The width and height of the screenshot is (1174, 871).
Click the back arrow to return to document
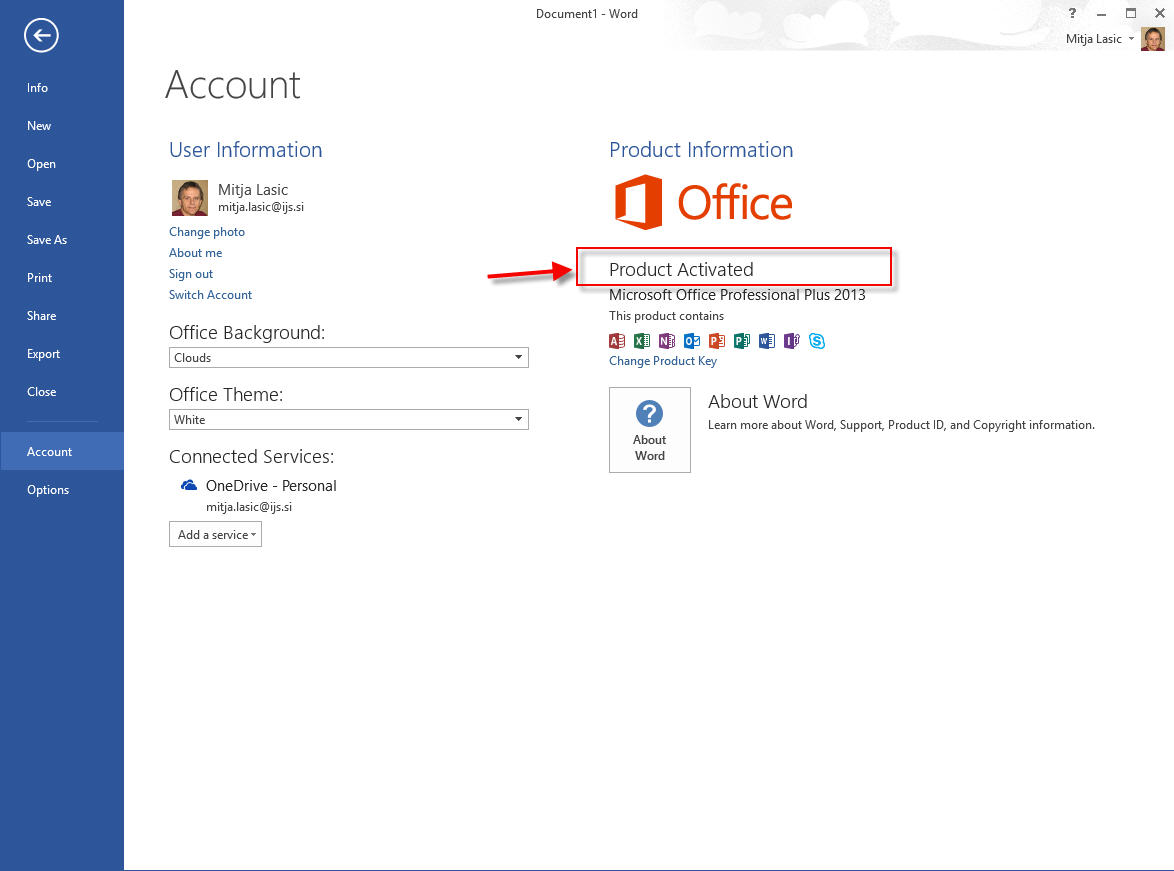(42, 37)
